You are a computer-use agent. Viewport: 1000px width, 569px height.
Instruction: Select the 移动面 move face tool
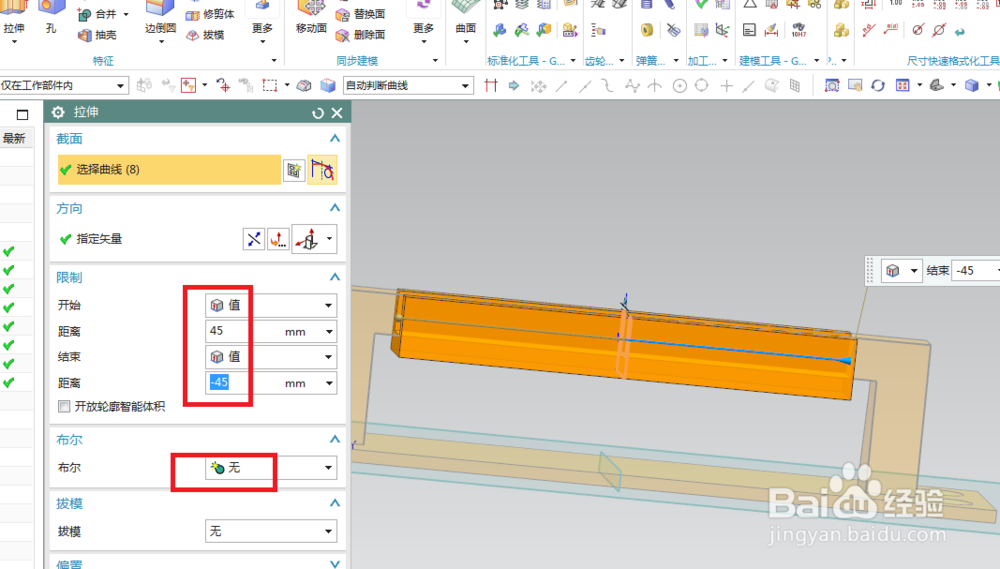pyautogui.click(x=311, y=19)
